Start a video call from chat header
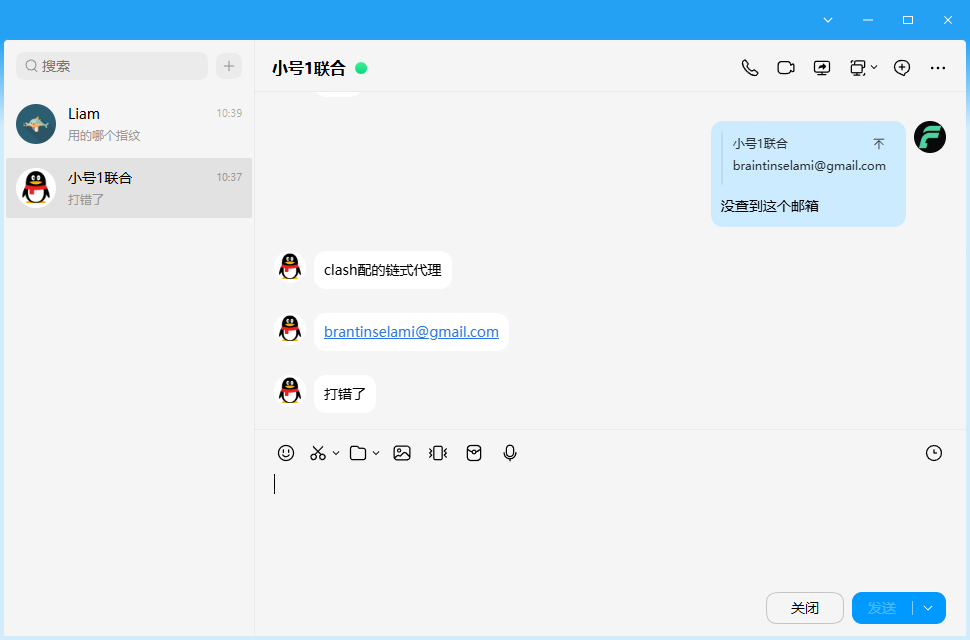The width and height of the screenshot is (970, 640). tap(786, 68)
